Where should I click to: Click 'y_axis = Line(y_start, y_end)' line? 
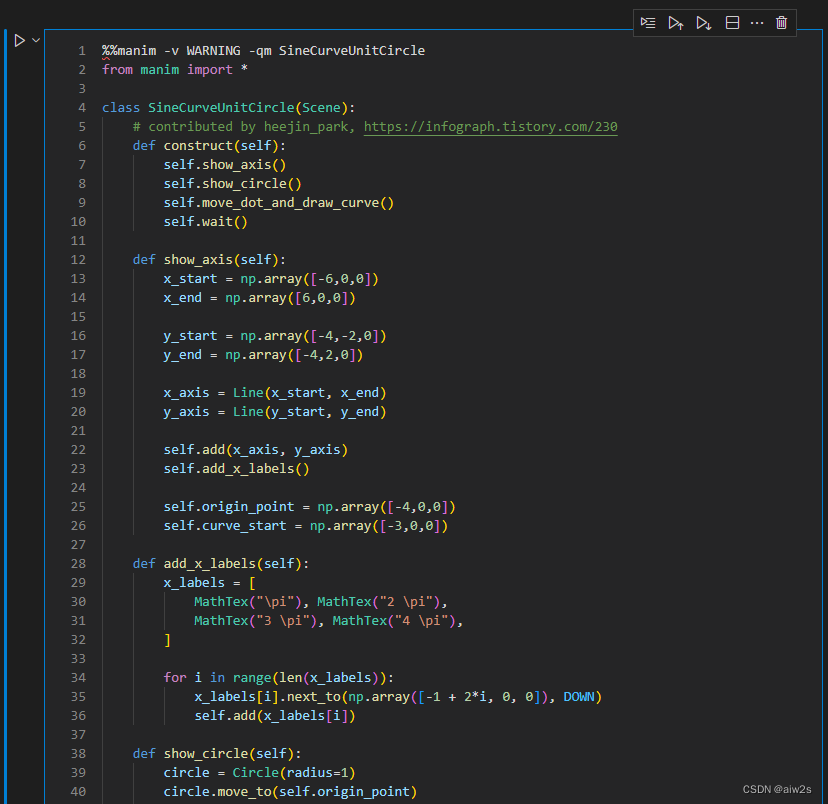point(275,412)
